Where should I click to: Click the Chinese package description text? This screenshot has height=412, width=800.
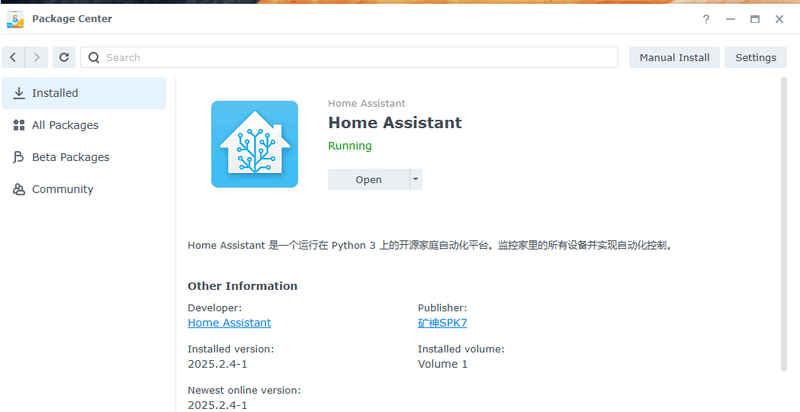point(431,245)
